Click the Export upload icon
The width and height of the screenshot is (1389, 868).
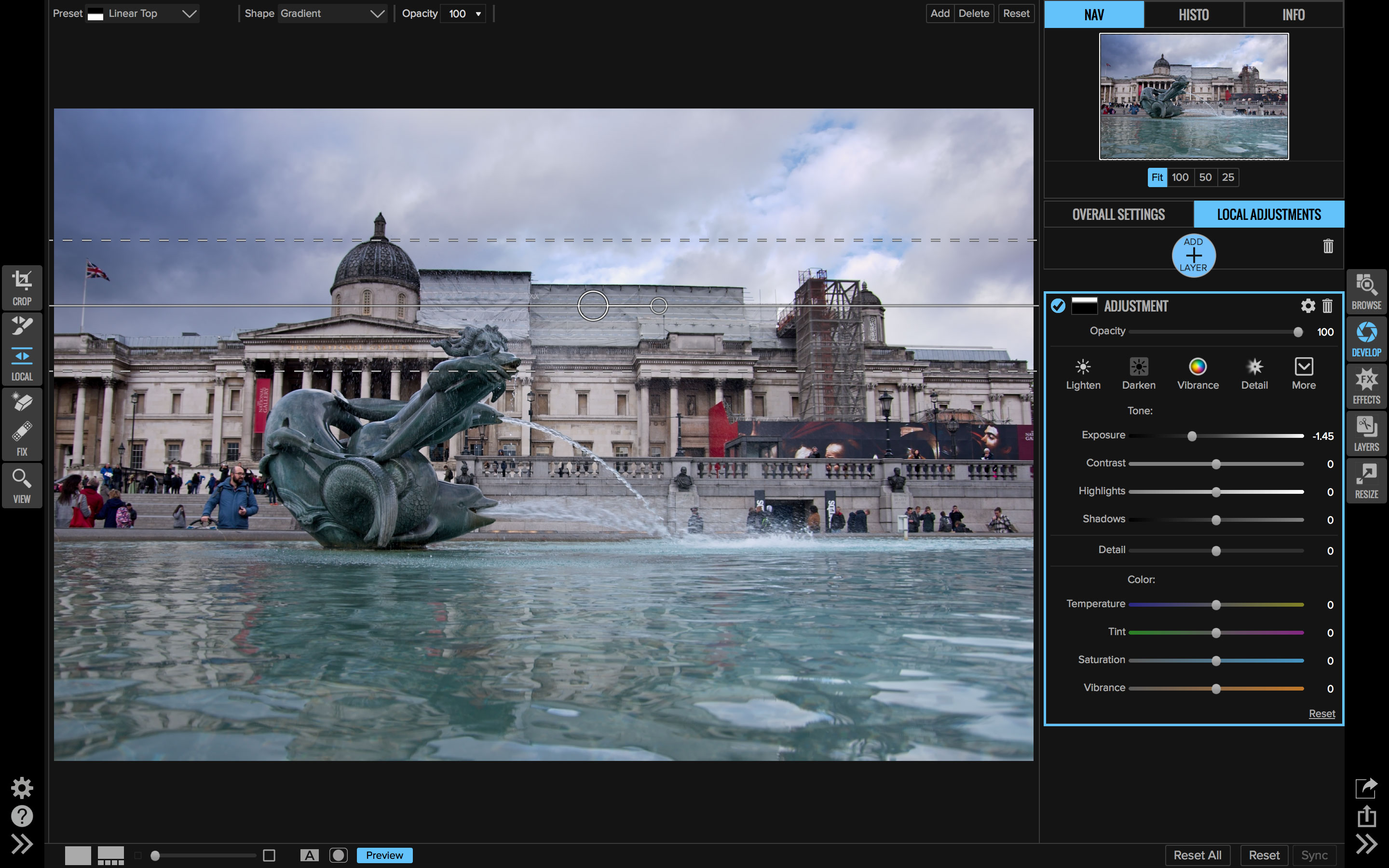click(1367, 816)
